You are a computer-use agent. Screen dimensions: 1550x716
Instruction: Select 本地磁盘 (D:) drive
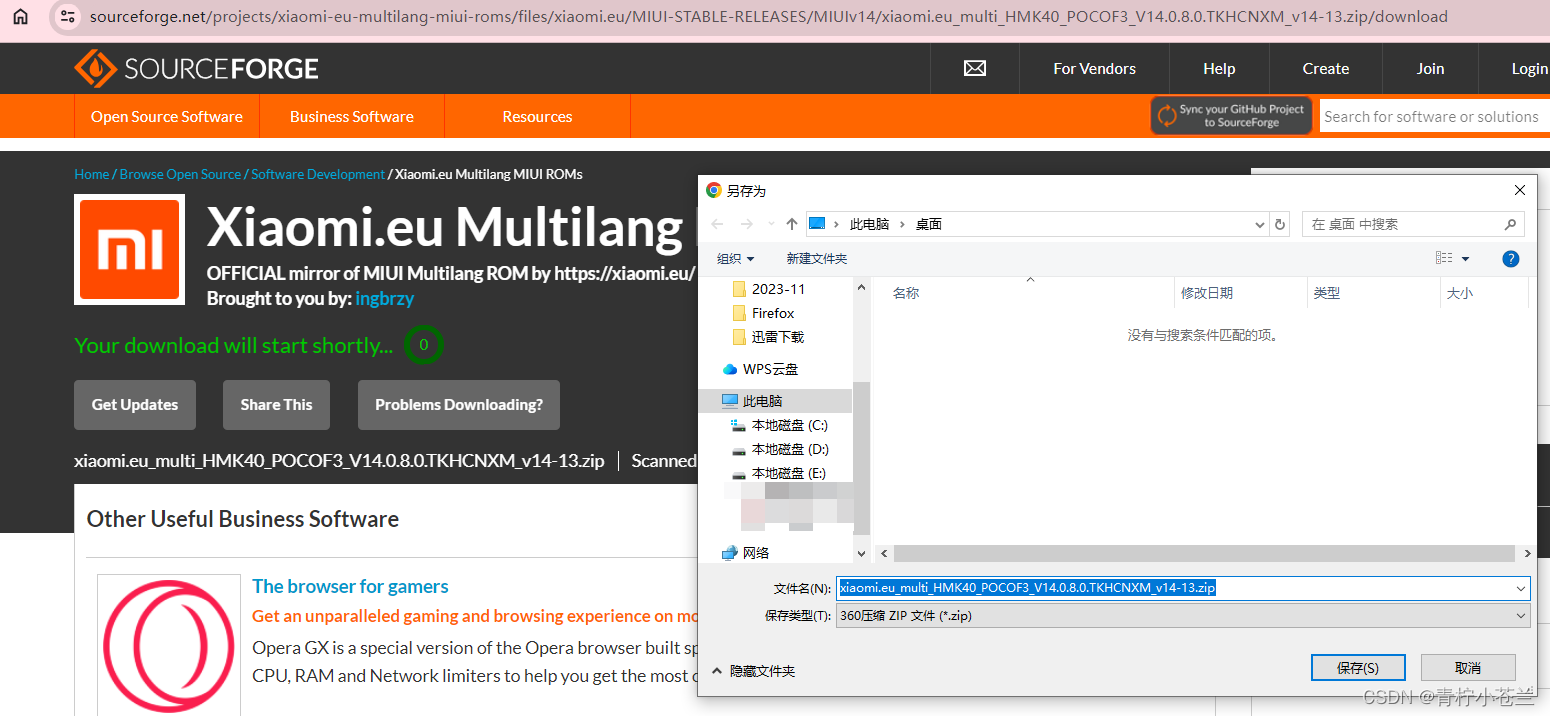tap(779, 449)
